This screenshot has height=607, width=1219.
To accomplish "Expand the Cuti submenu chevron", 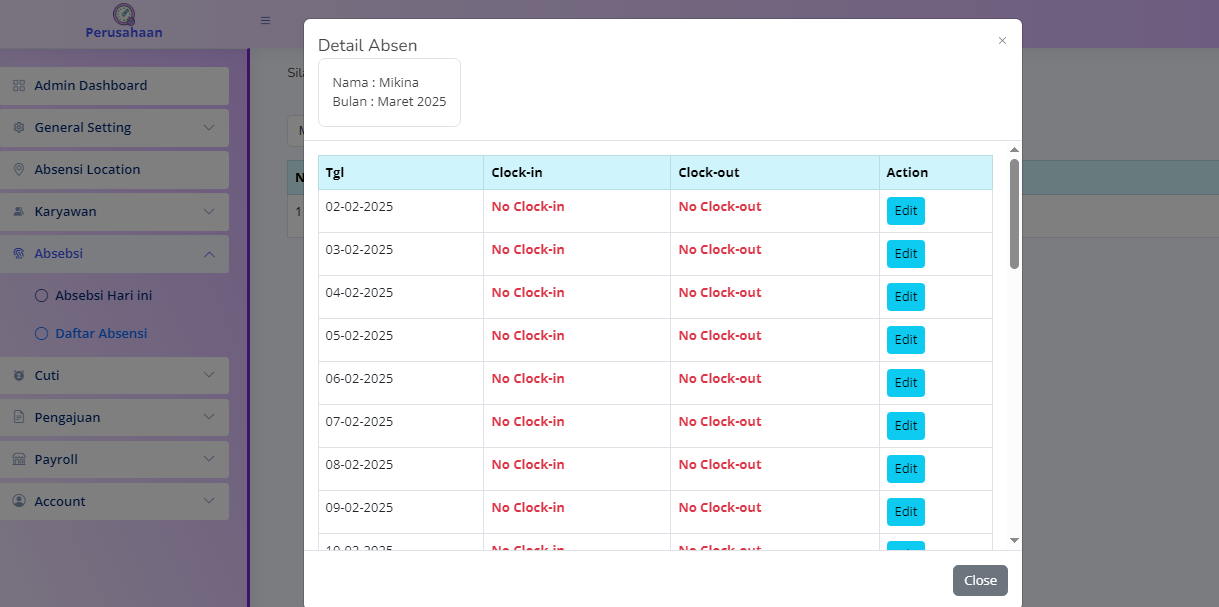I will click(208, 376).
